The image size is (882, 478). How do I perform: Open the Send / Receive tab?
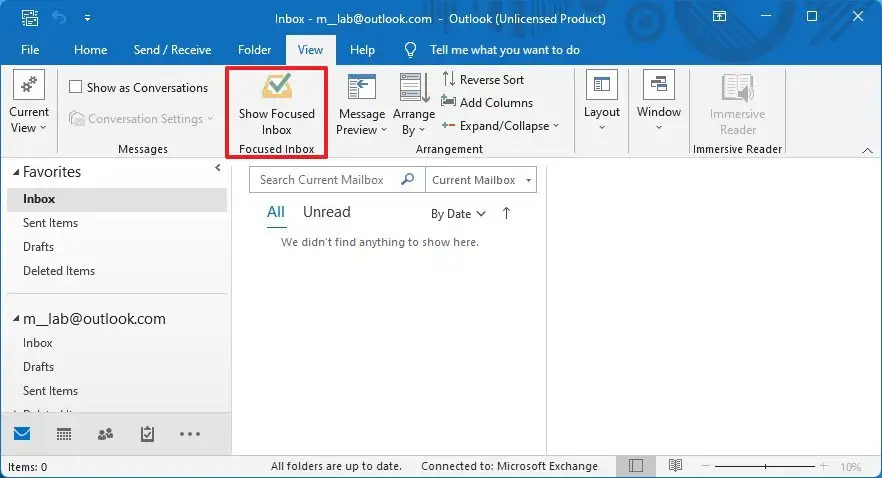tap(172, 50)
